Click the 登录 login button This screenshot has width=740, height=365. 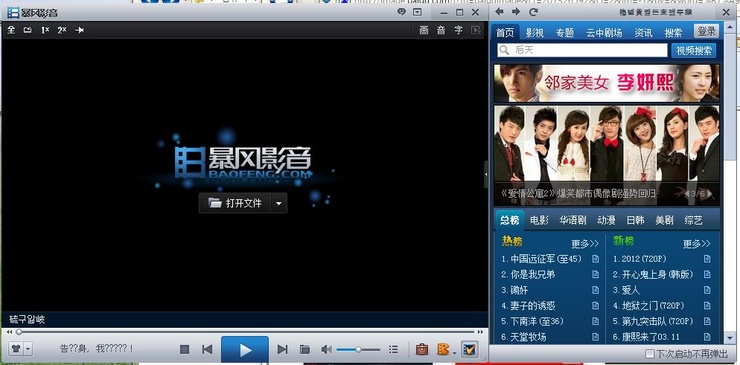[x=706, y=31]
